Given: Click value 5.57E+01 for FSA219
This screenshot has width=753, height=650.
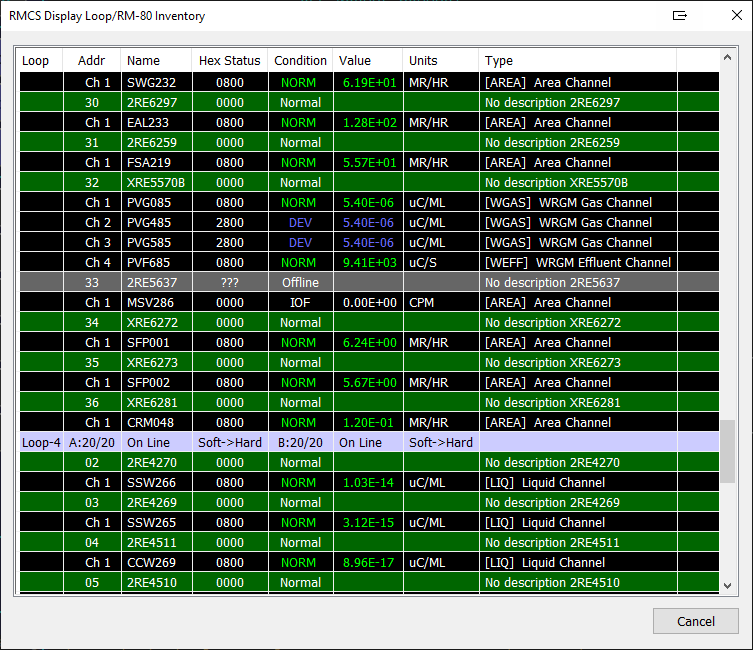Looking at the screenshot, I should [370, 163].
